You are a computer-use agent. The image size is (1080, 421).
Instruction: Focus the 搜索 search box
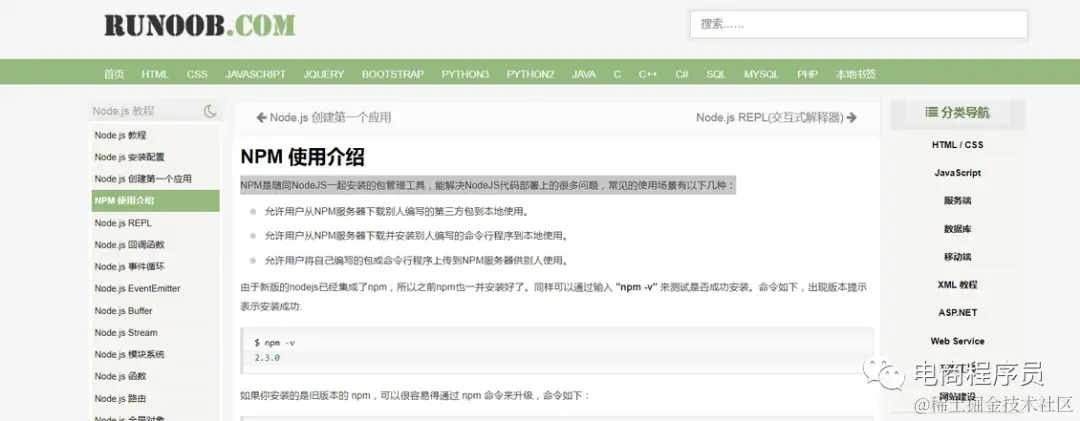(859, 24)
